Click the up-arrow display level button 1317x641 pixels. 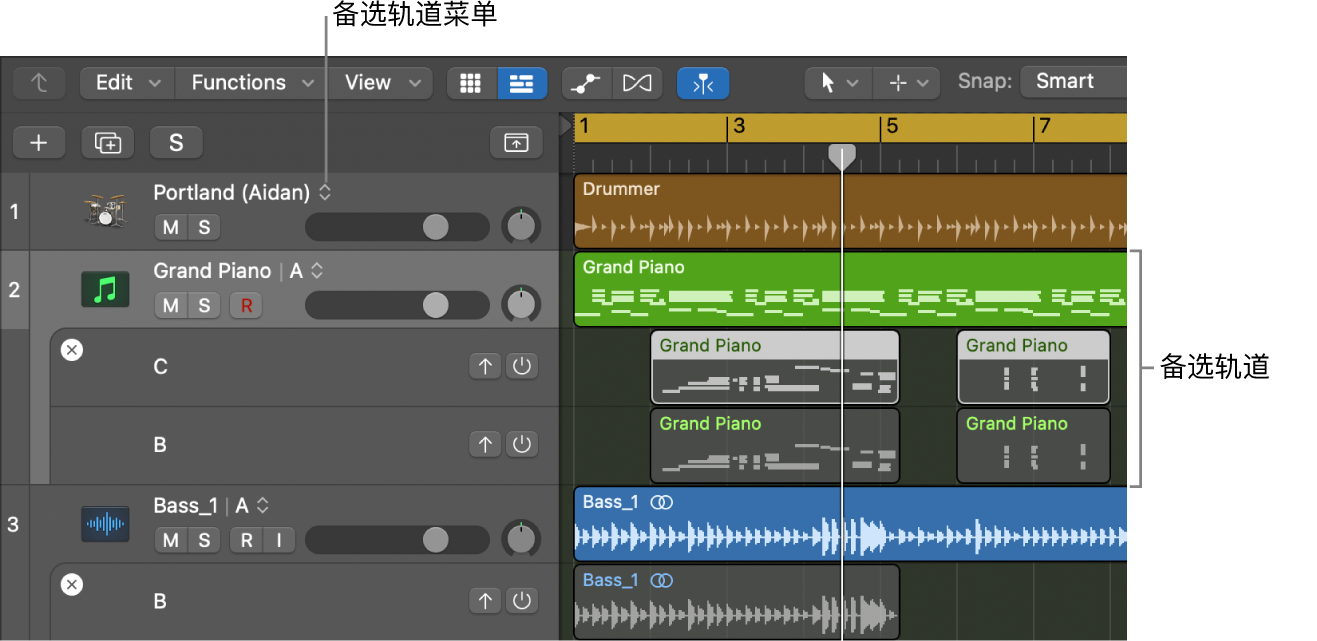[39, 83]
